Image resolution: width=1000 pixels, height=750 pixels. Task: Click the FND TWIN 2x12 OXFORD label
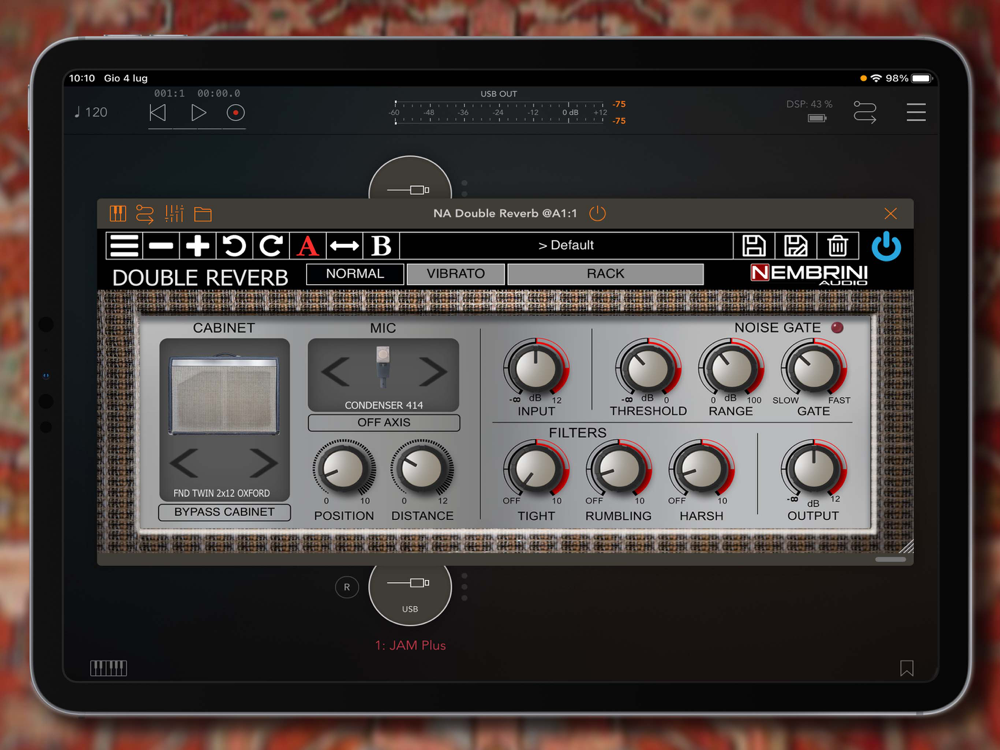pos(221,493)
